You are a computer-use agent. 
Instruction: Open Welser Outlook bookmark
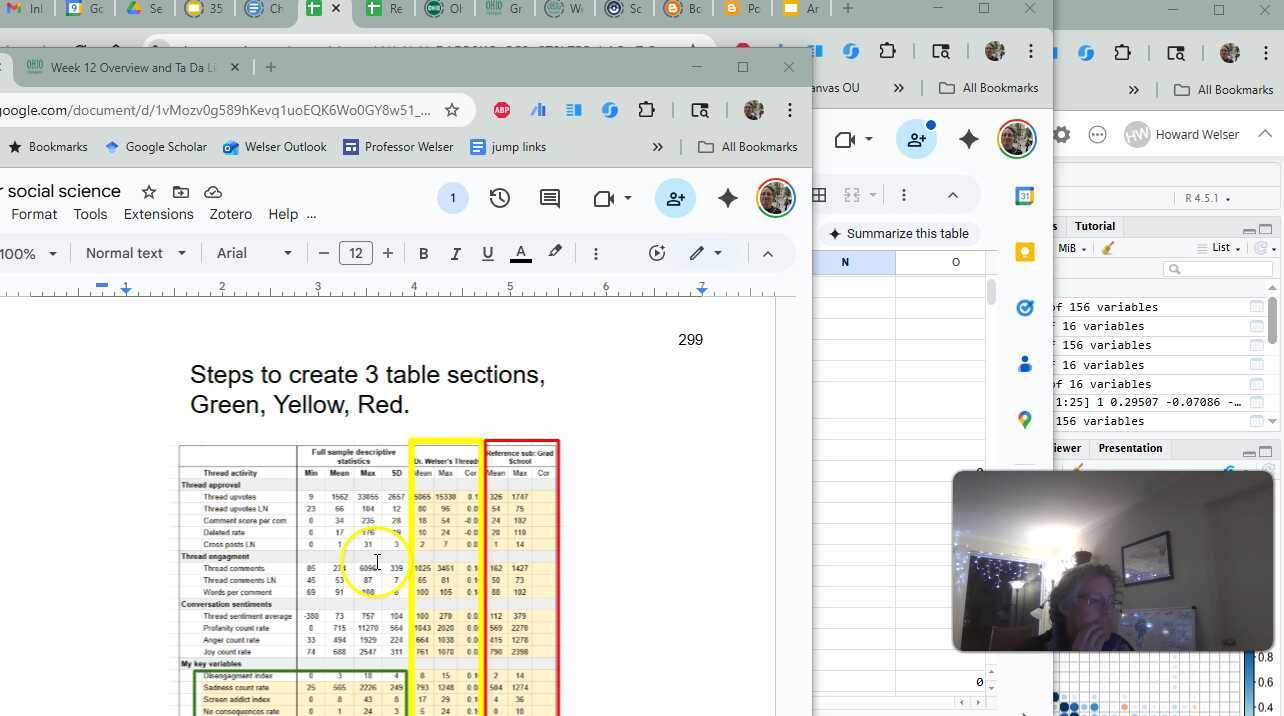coord(275,147)
